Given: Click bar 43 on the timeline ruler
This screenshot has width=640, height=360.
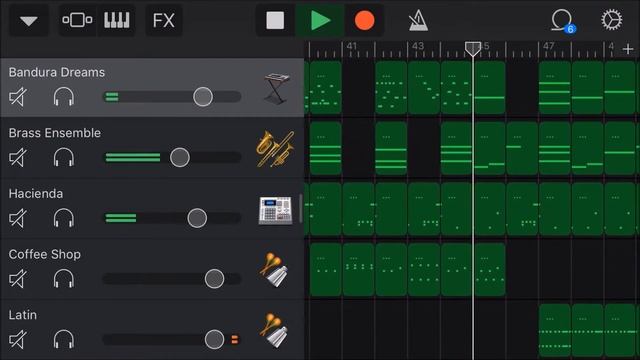Looking at the screenshot, I should pos(418,46).
